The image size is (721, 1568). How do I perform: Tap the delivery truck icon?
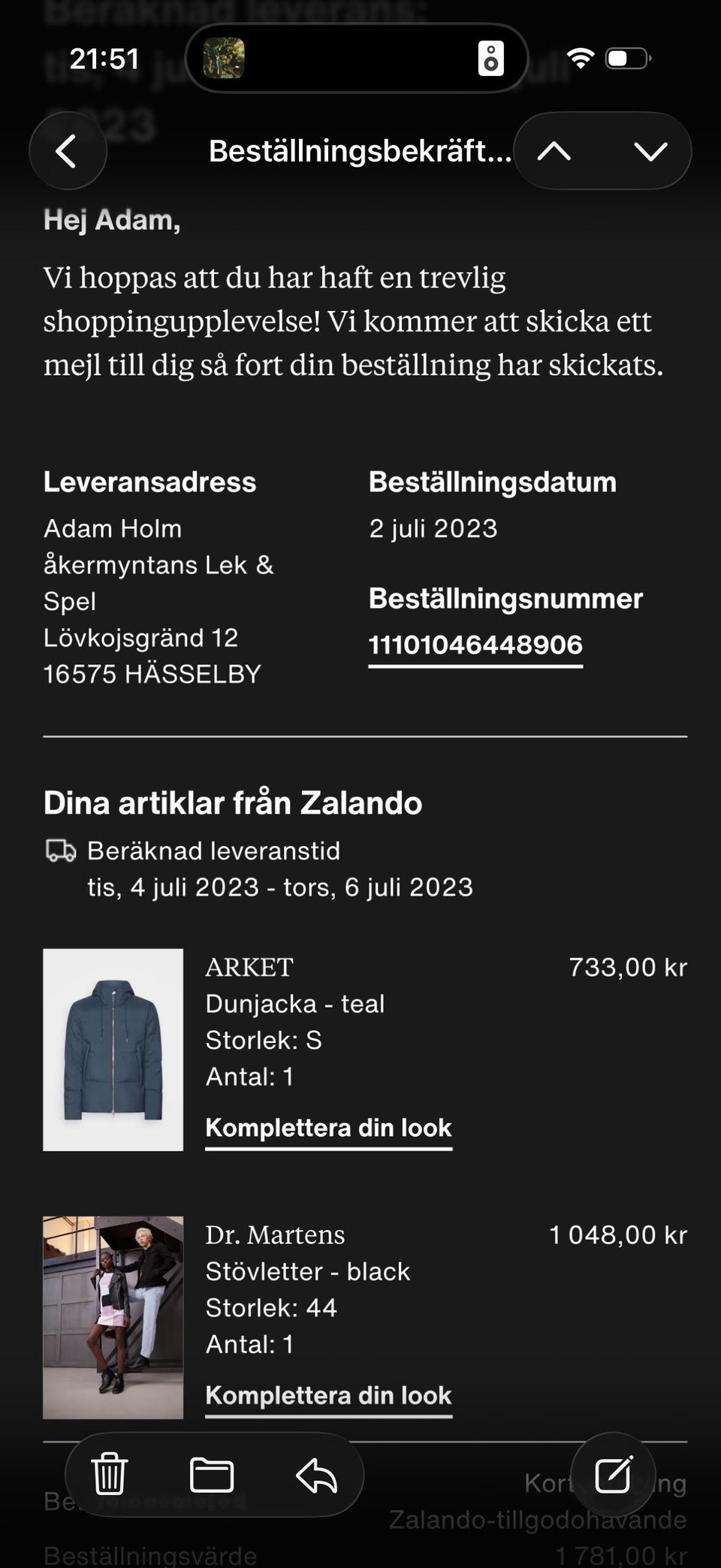(61, 850)
